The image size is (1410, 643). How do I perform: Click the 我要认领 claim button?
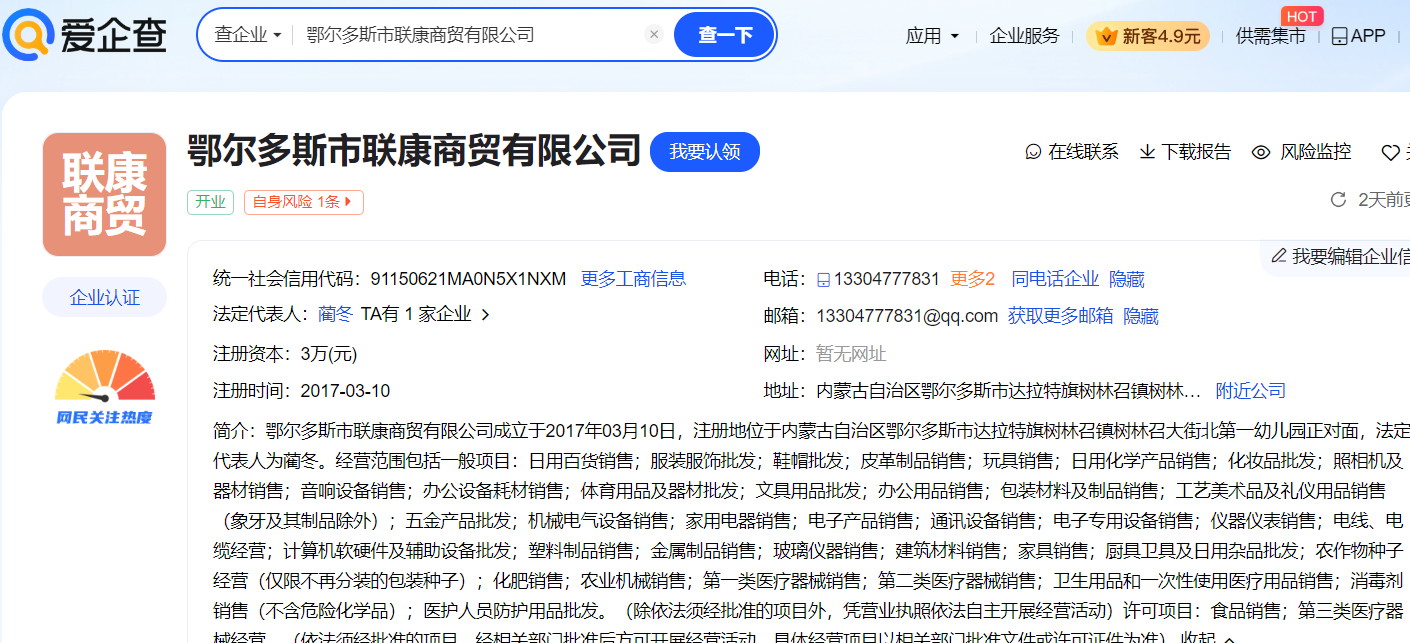(x=705, y=152)
